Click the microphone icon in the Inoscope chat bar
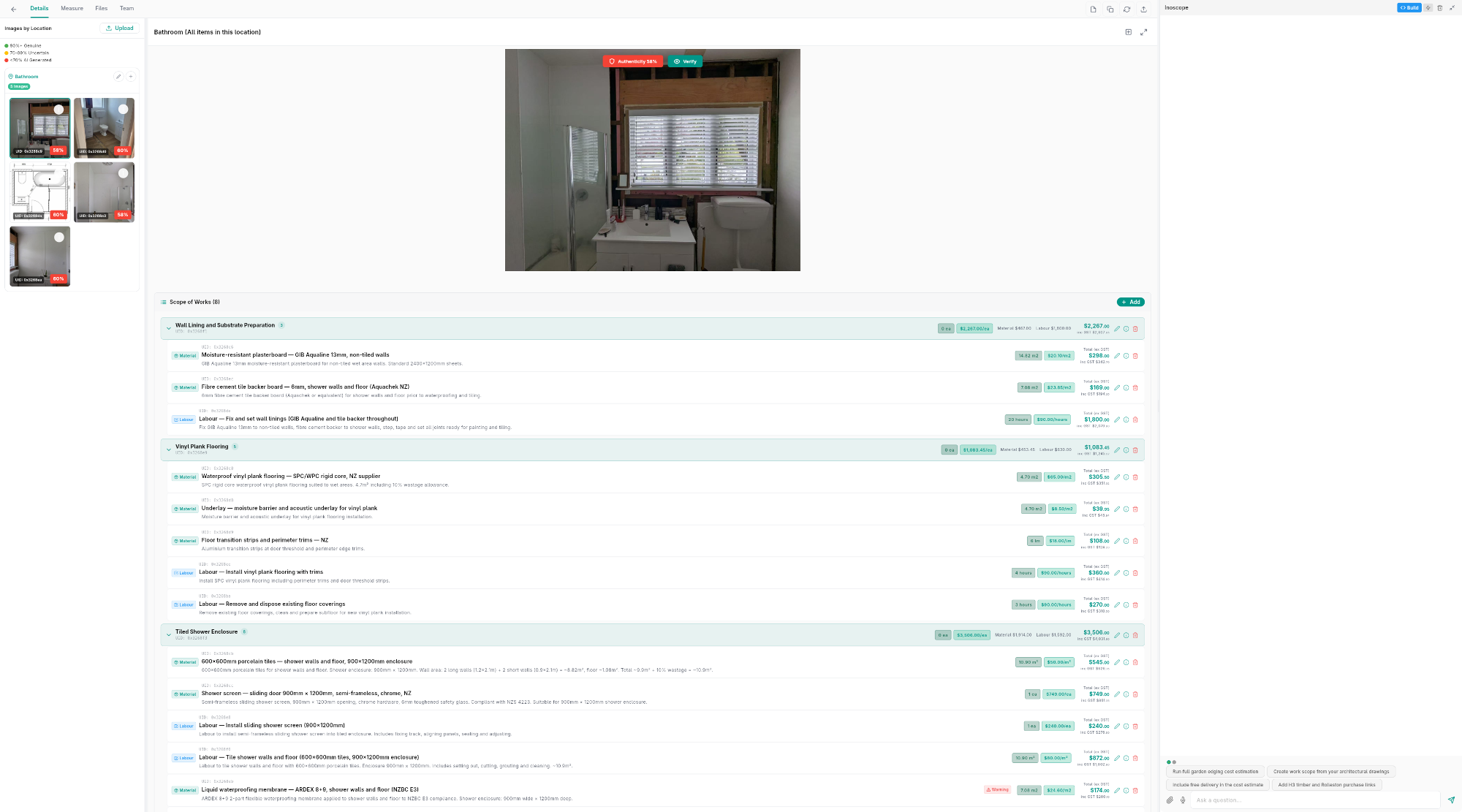Viewport: 1462px width, 812px height. (1182, 799)
